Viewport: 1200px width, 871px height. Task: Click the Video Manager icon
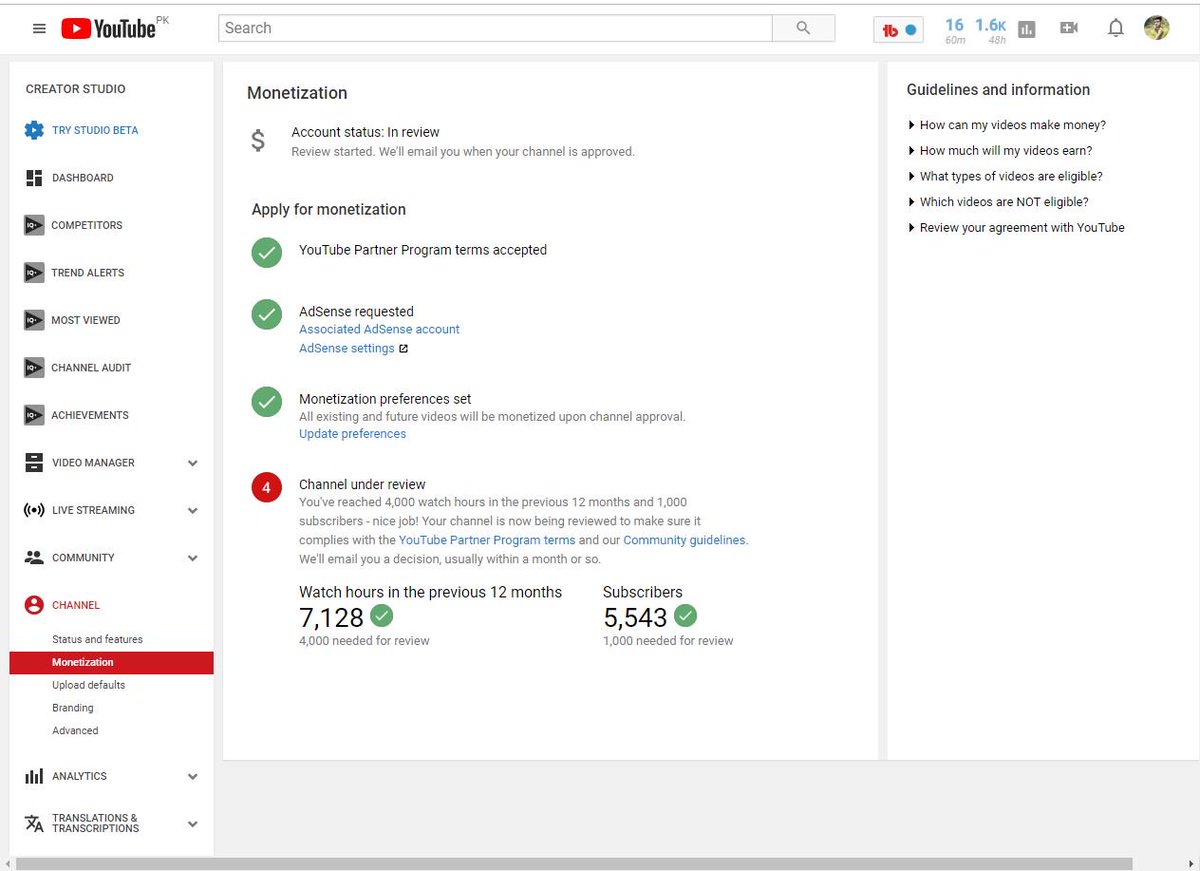(x=34, y=463)
